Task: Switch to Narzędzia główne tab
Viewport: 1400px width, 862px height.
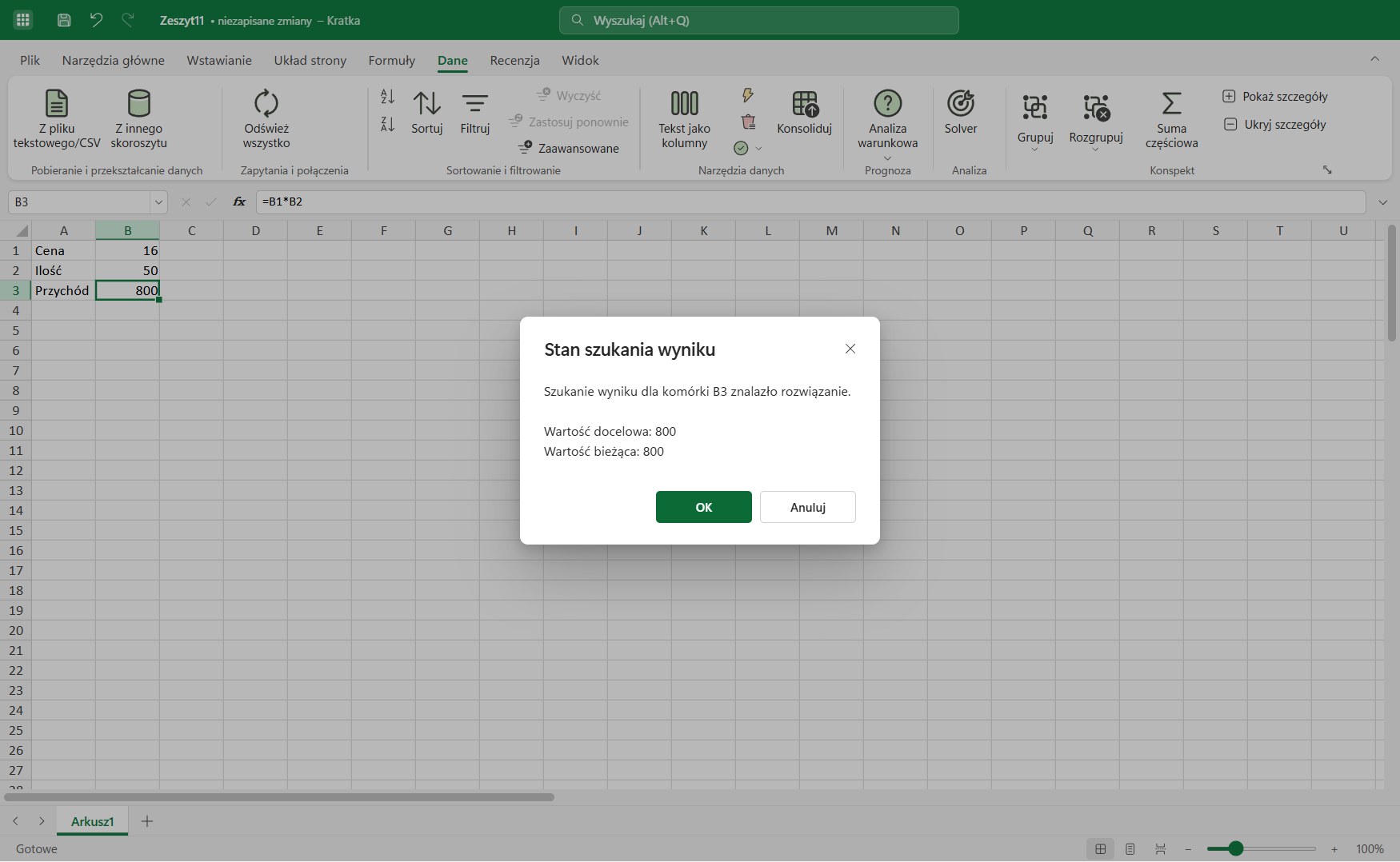Action: coord(114,61)
